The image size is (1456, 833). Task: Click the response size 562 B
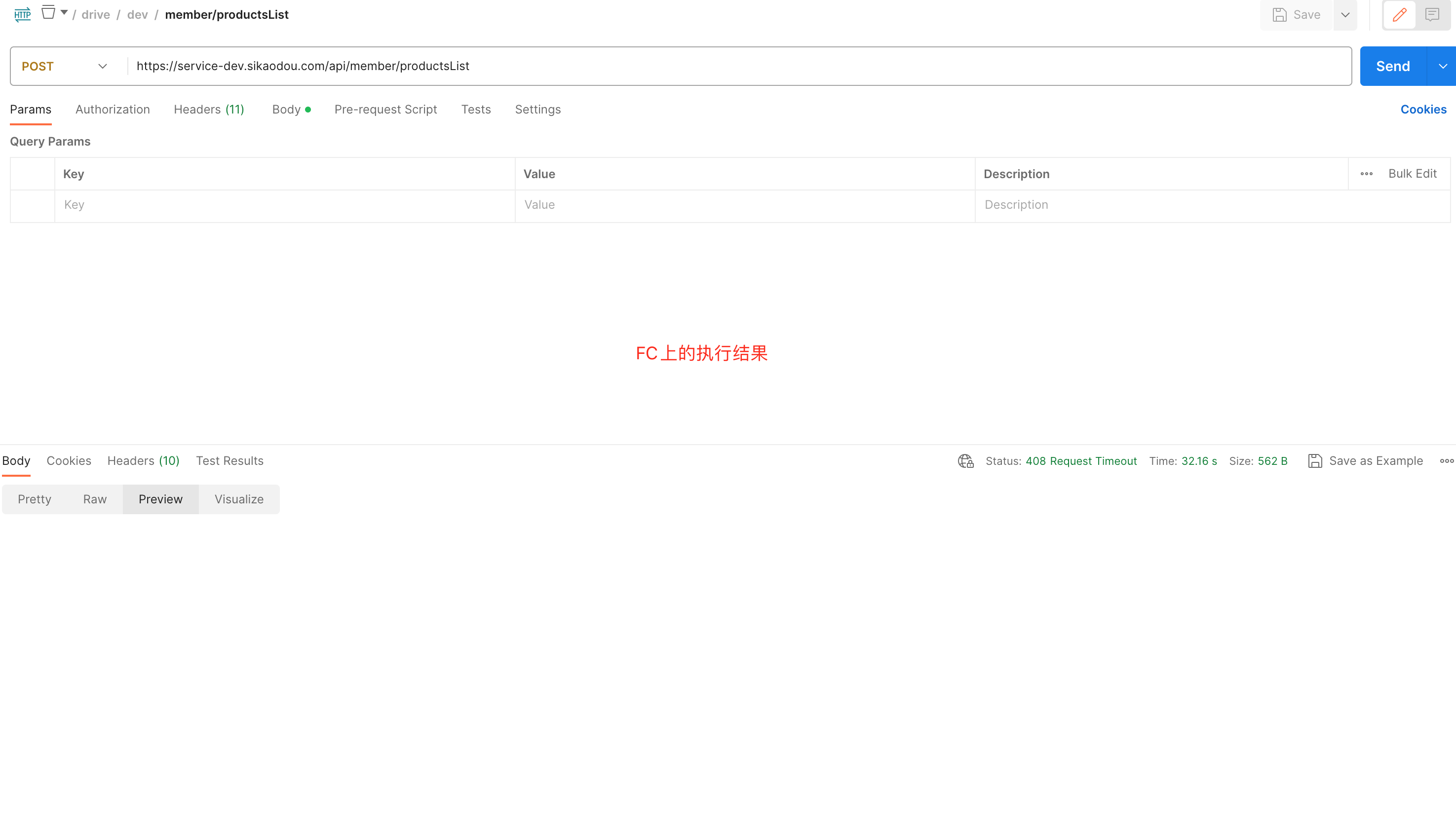[x=1272, y=461]
